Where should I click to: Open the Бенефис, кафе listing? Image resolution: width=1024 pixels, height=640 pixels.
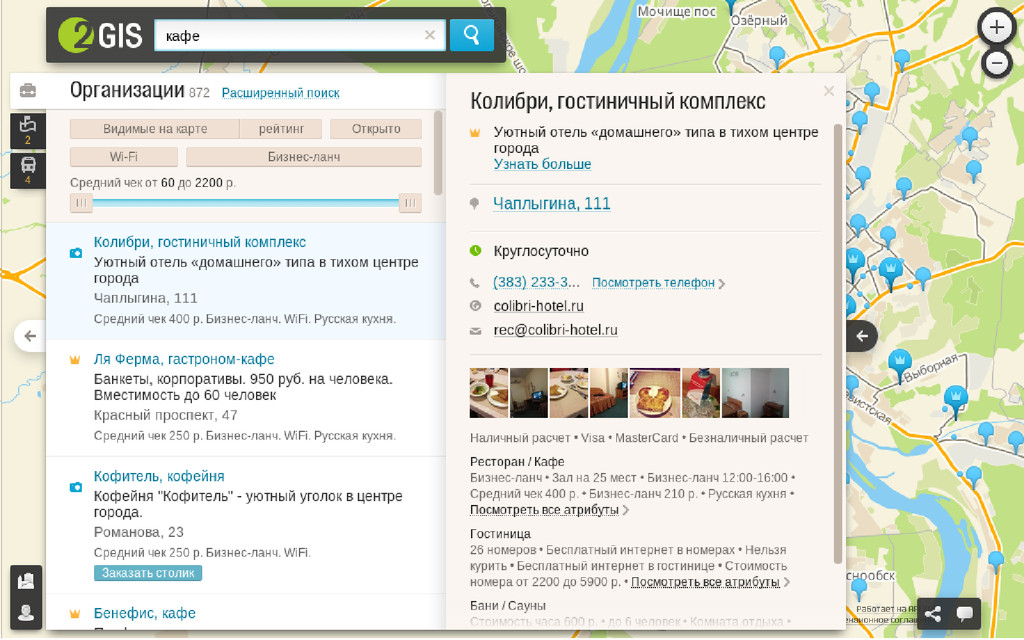pyautogui.click(x=145, y=613)
